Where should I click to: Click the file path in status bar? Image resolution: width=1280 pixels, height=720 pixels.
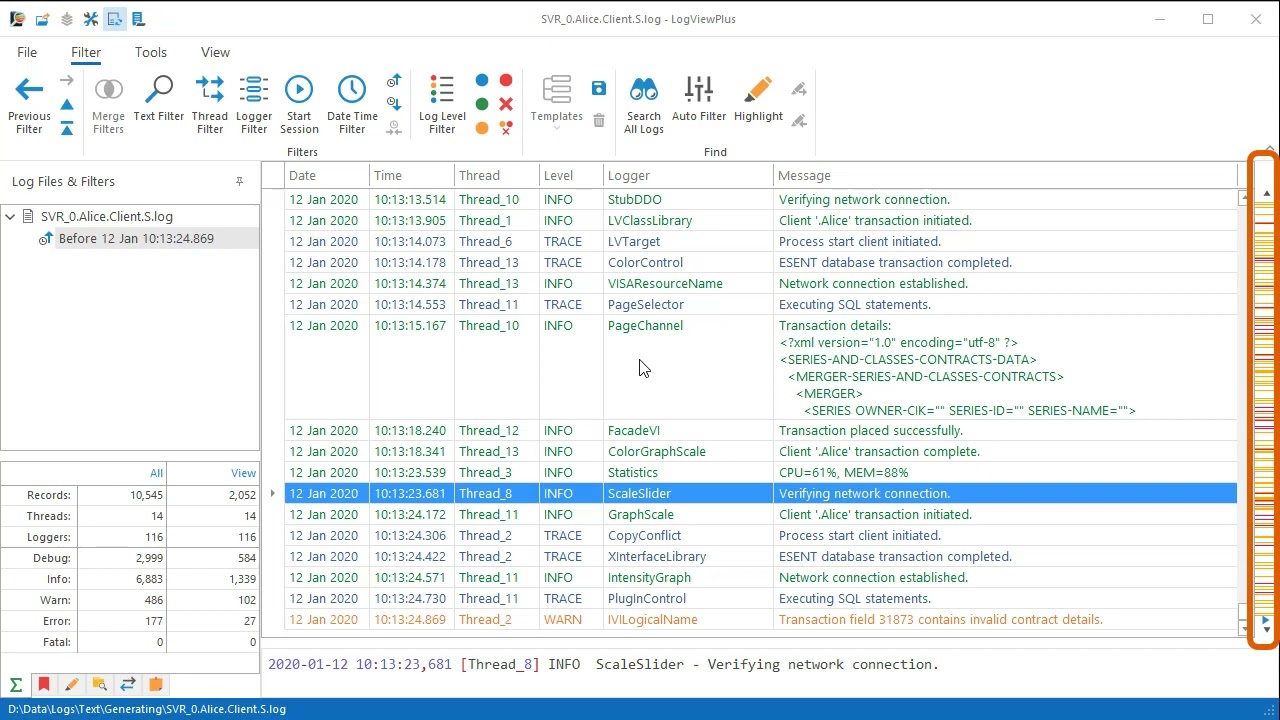147,709
